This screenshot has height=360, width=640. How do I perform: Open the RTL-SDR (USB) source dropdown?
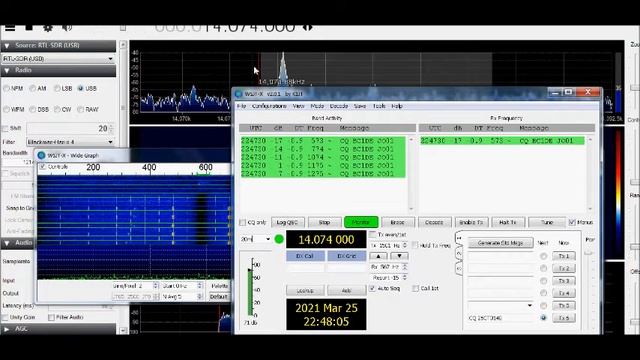(58, 59)
